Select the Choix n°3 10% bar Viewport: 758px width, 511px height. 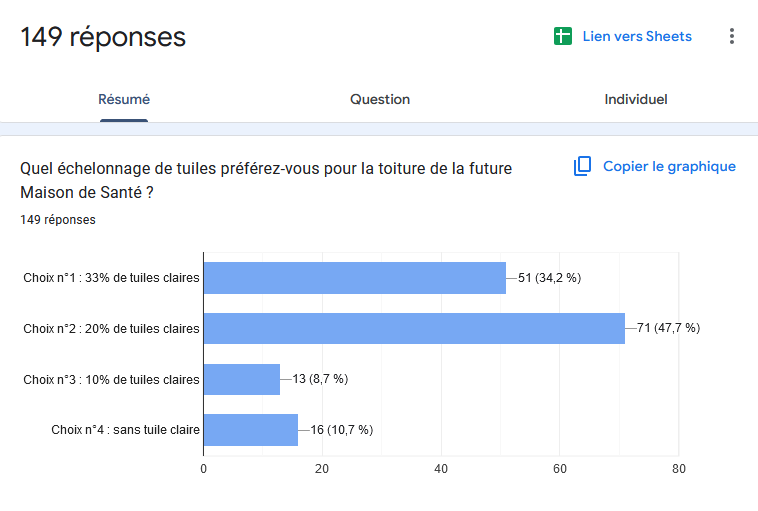[241, 379]
